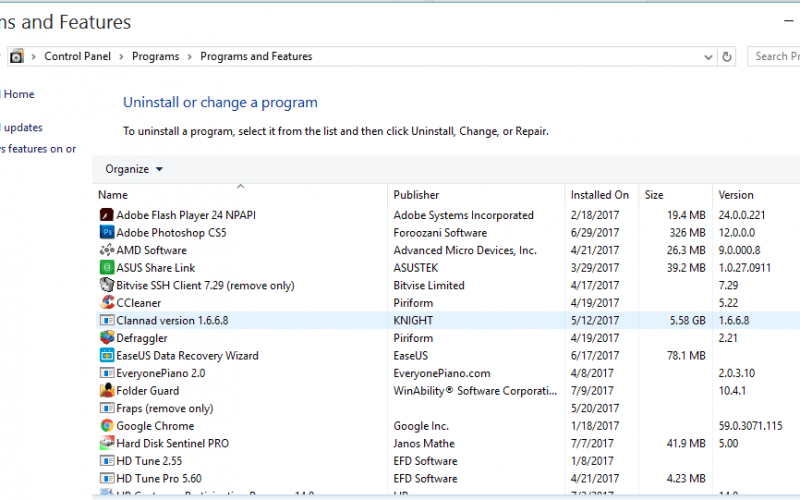Select AMD Software entry
The width and height of the screenshot is (800, 500).
(x=448, y=250)
